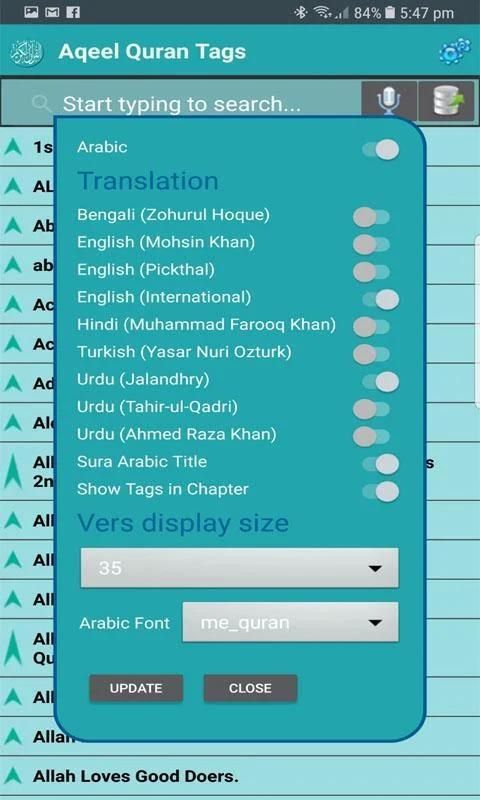Enable Hindi (Muhammad Farooq Khan) translation
The width and height of the screenshot is (480, 800).
tap(371, 327)
